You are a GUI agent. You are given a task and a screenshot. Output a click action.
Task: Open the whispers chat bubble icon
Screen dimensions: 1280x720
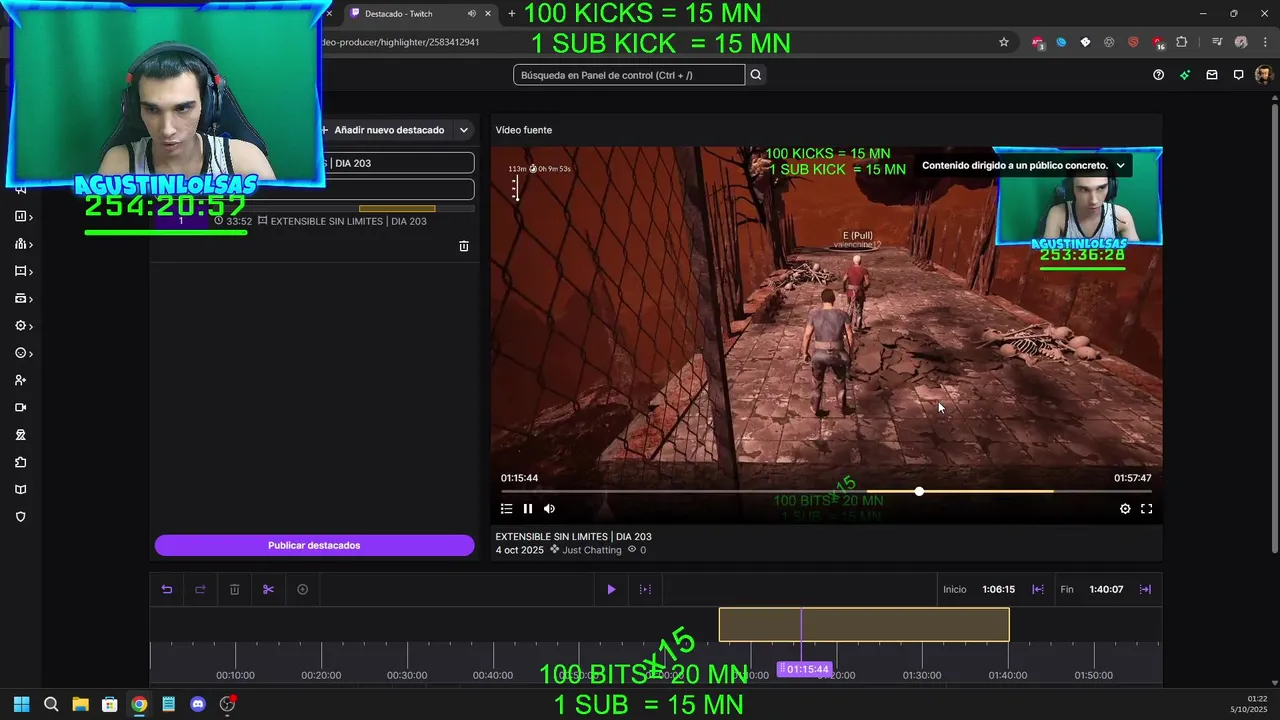click(1238, 75)
